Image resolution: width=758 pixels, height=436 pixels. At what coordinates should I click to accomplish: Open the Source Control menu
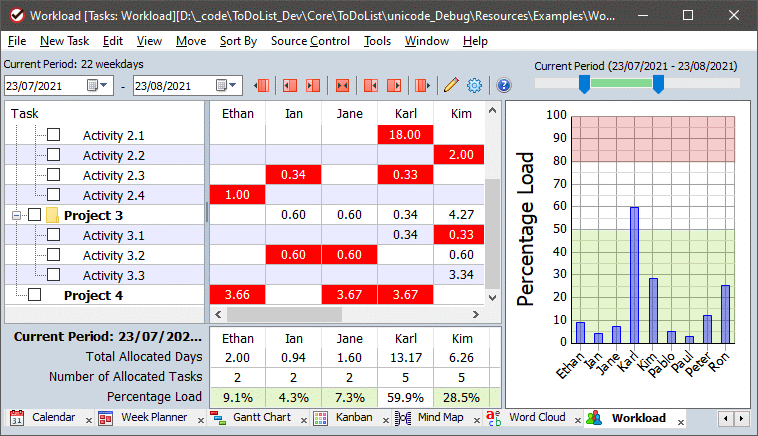pos(310,41)
